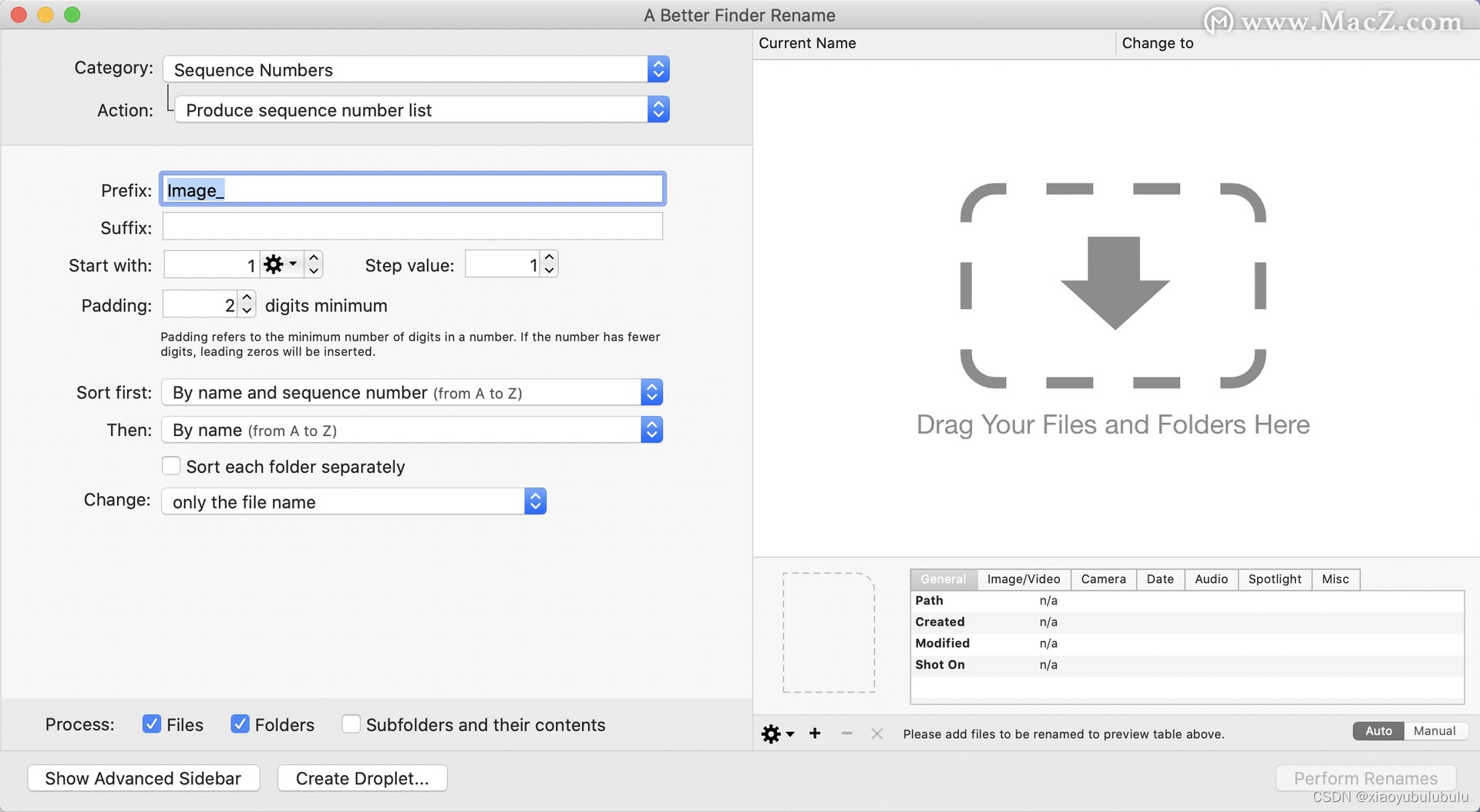
Task: Click the Created metadata row
Action: [x=1187, y=622]
